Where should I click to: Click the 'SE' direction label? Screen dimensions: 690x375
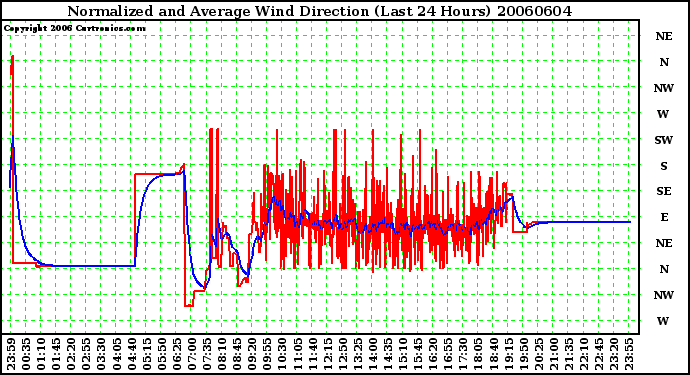click(x=664, y=191)
